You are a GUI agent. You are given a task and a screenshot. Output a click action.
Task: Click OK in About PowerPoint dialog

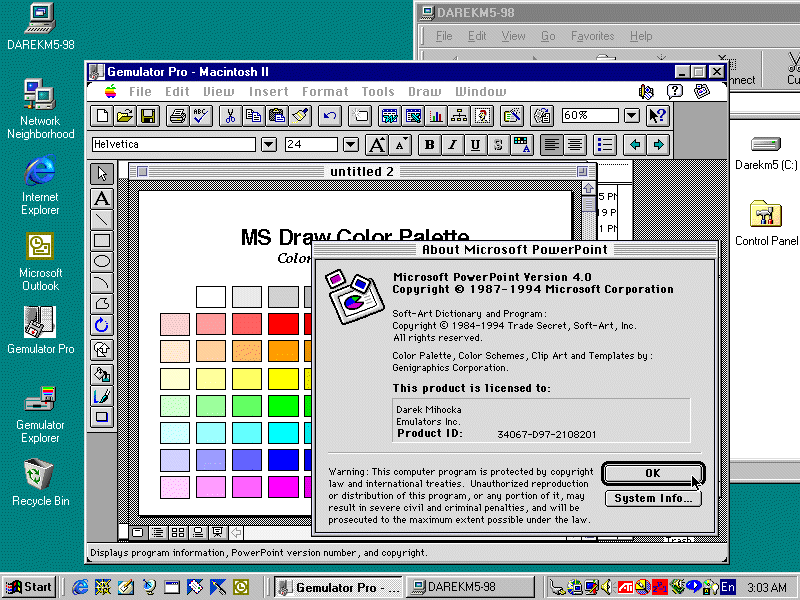(x=653, y=473)
